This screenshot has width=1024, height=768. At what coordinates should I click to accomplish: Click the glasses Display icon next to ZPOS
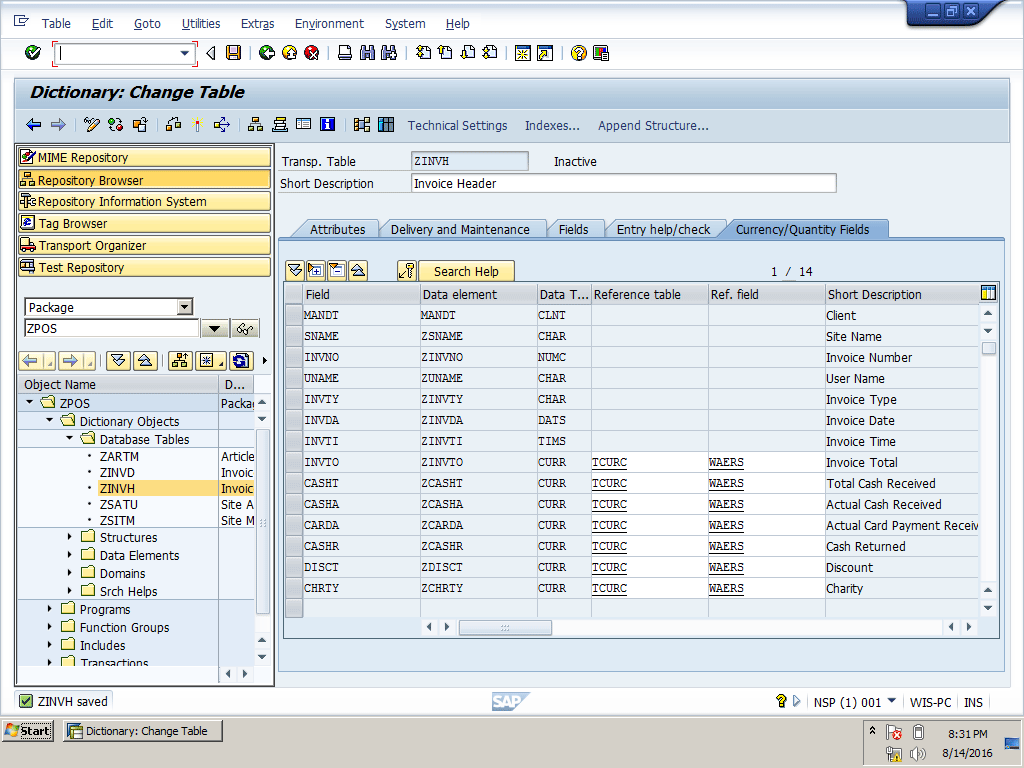pyautogui.click(x=245, y=329)
